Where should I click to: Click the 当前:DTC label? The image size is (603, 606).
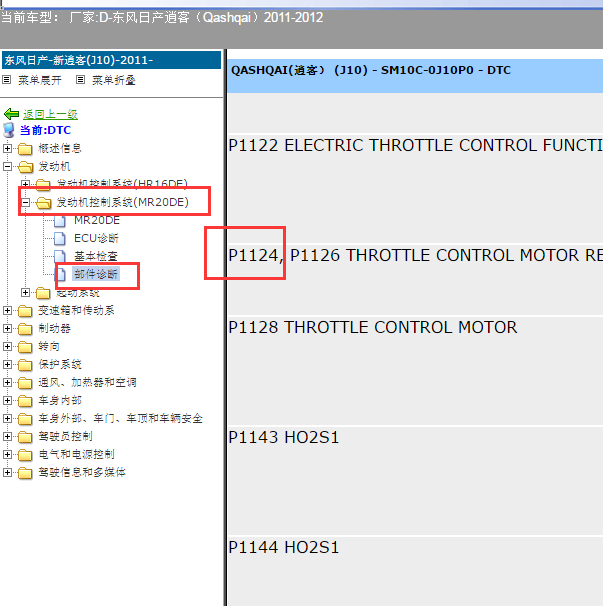(x=45, y=130)
